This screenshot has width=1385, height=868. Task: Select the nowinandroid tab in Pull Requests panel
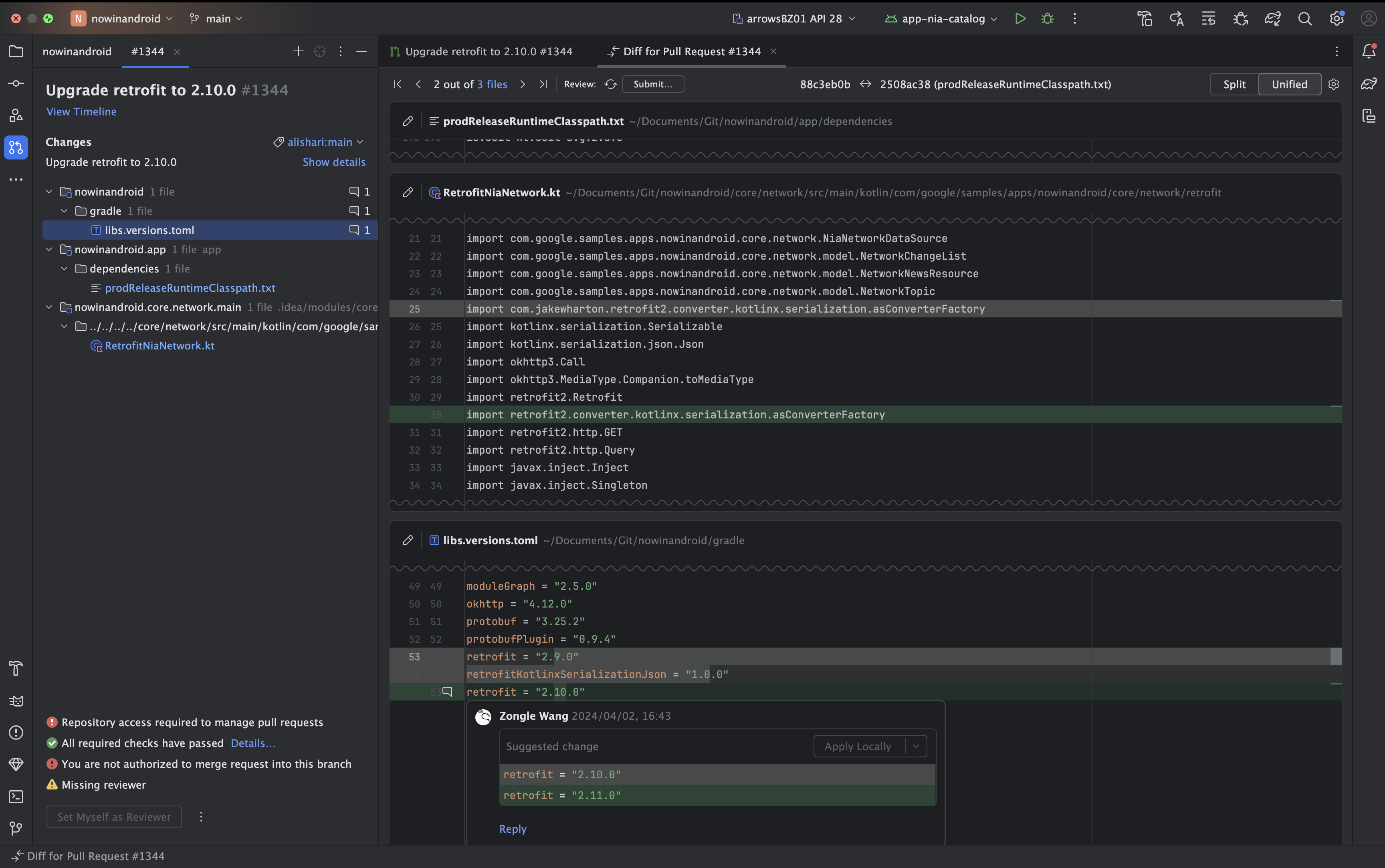click(77, 52)
